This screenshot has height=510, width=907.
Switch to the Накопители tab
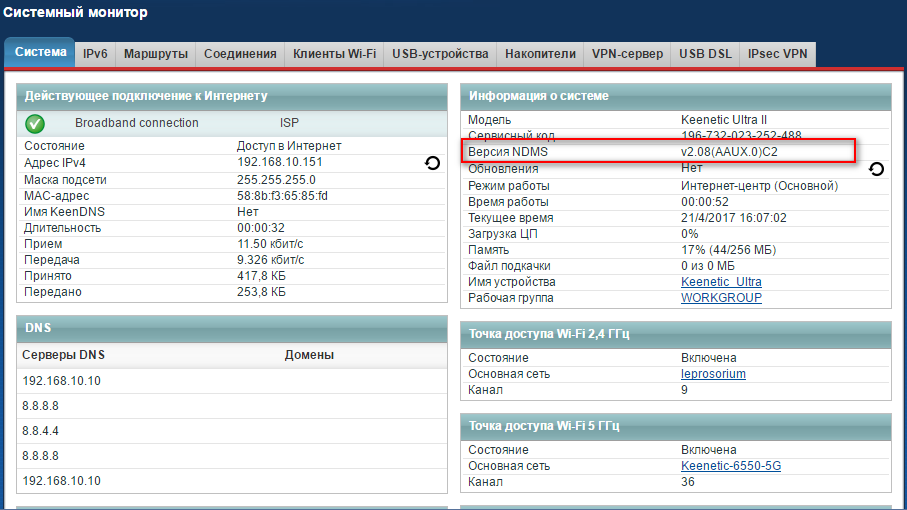click(x=540, y=54)
